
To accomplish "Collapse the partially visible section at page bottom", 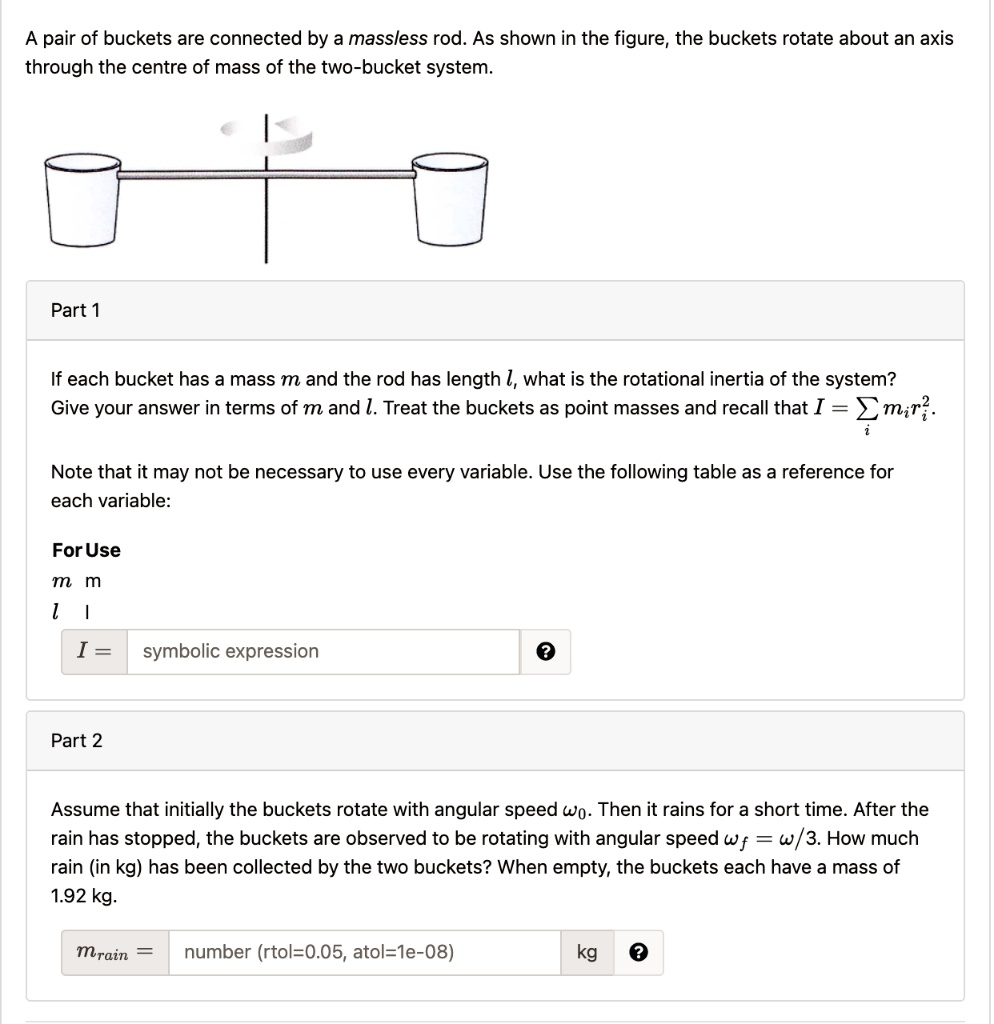I will [x=494, y=1018].
